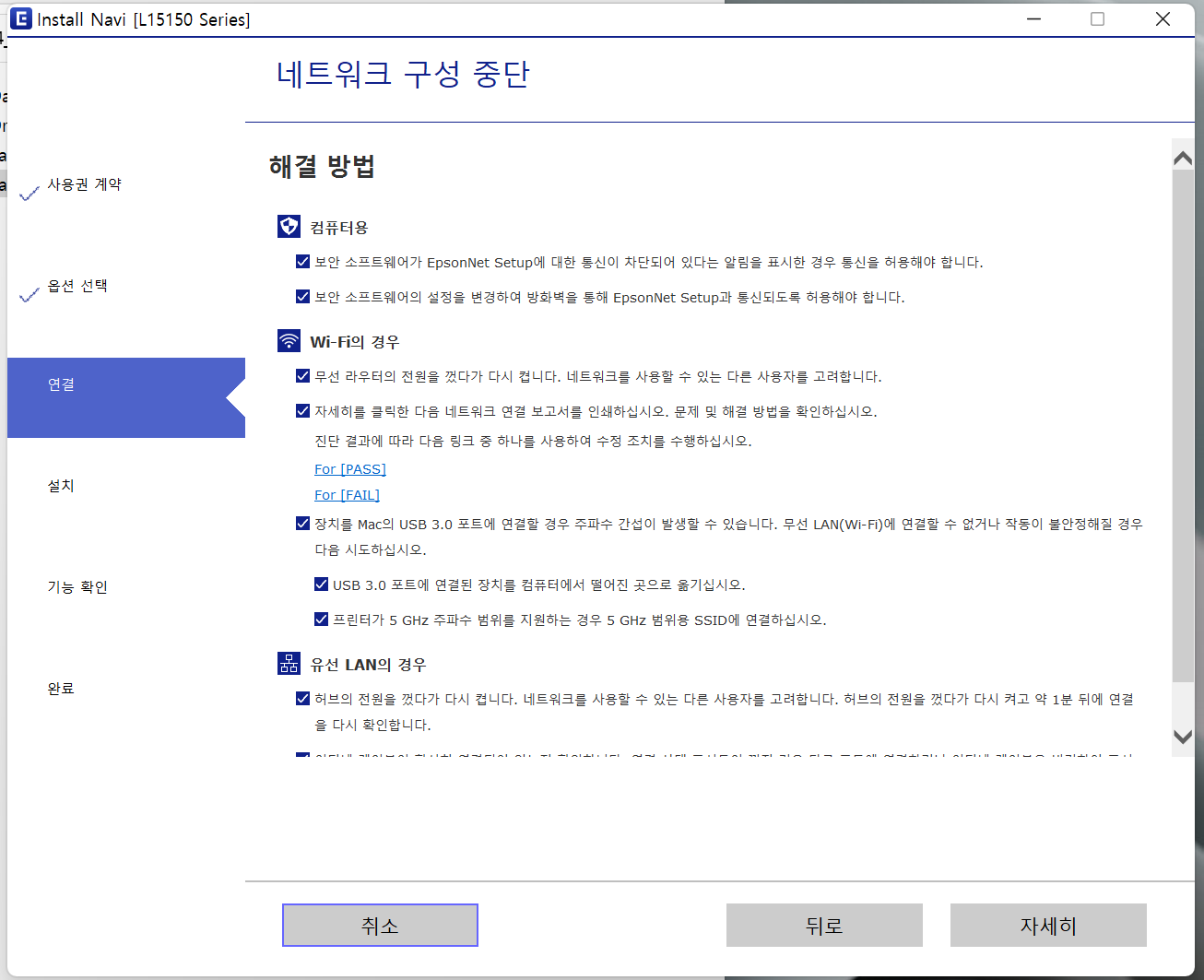Image resolution: width=1204 pixels, height=980 pixels.
Task: Open the For [FAIL] link
Action: pos(347,495)
